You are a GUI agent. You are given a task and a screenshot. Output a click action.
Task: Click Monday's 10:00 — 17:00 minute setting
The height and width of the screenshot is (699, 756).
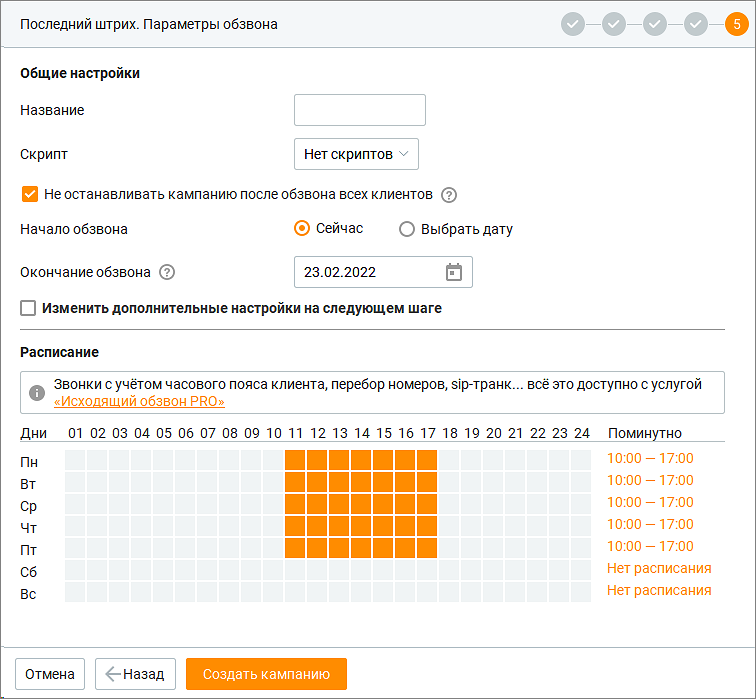point(650,458)
